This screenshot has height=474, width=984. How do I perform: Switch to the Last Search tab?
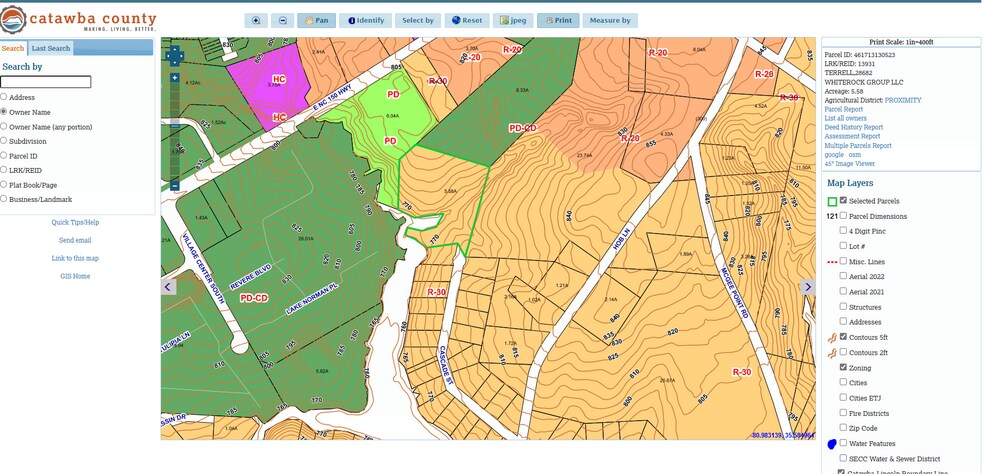pyautogui.click(x=50, y=48)
